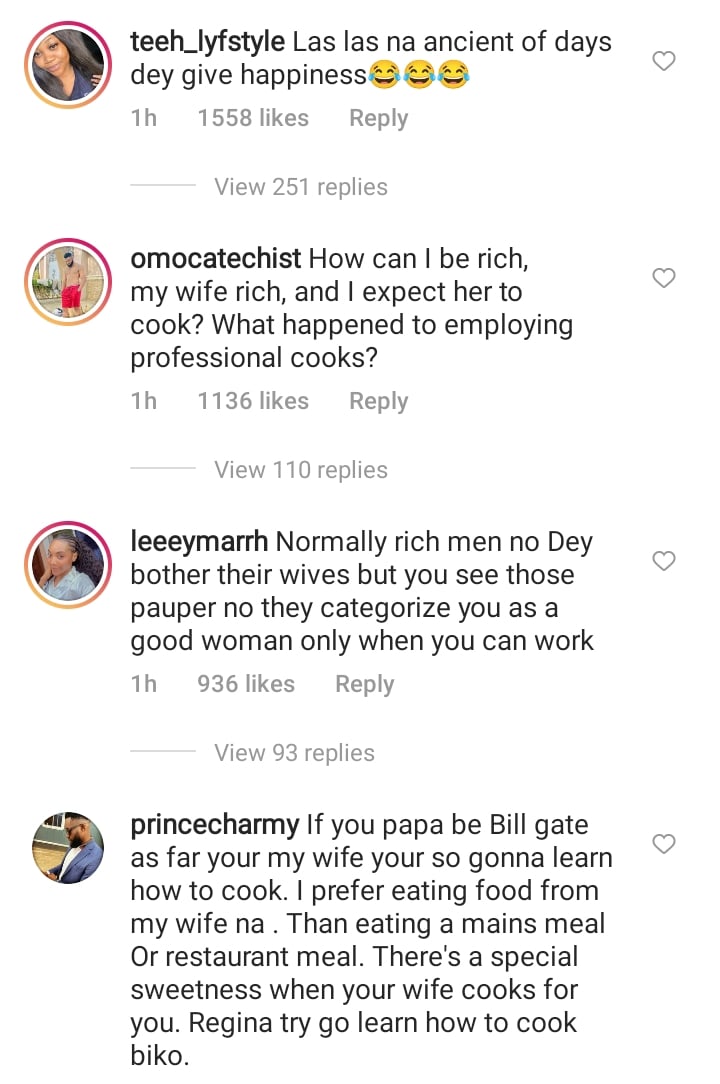
Task: Open the teeh_lyfstyle username link
Action: (208, 43)
